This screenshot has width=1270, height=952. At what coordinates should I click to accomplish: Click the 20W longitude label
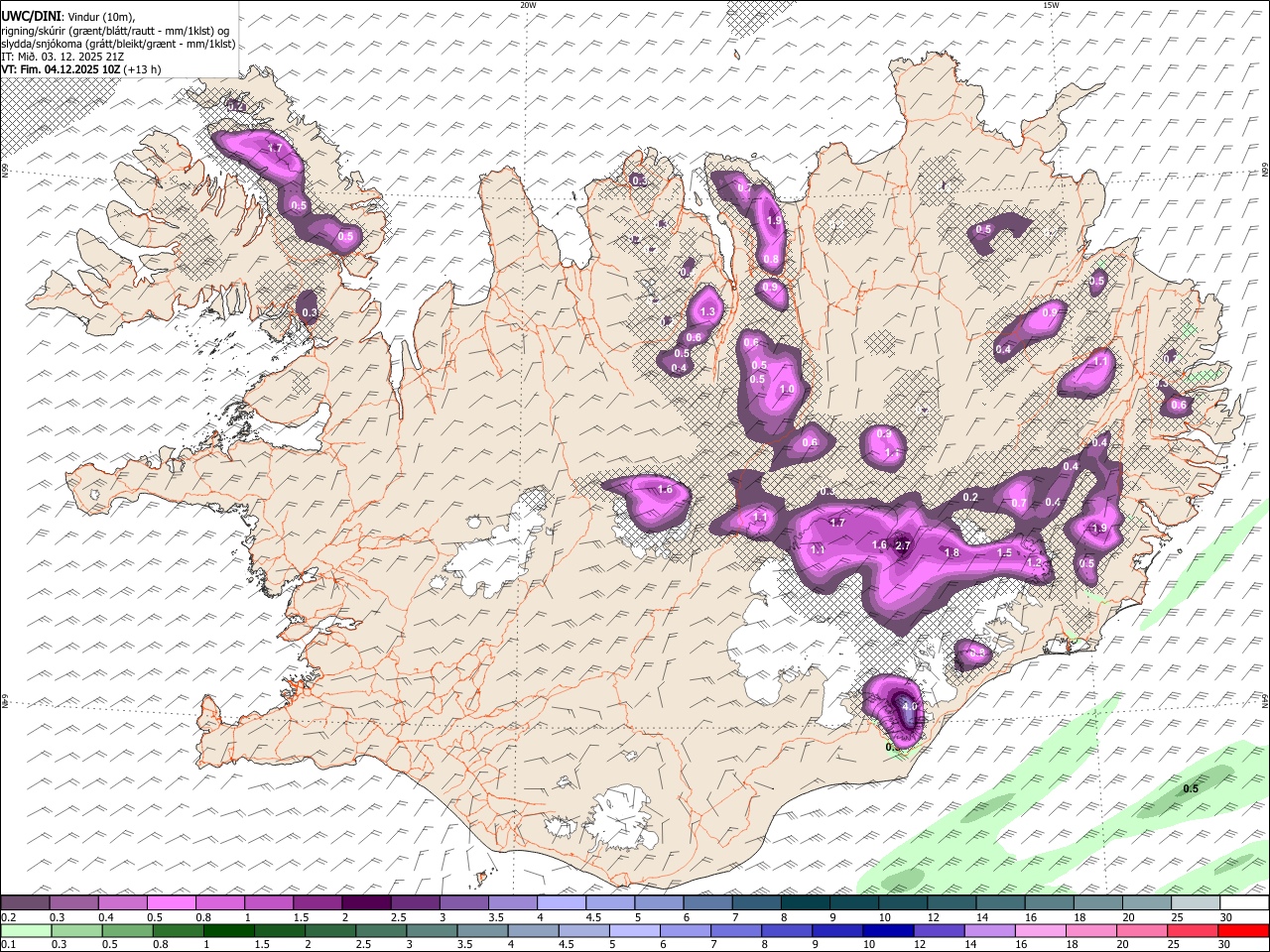click(x=528, y=5)
